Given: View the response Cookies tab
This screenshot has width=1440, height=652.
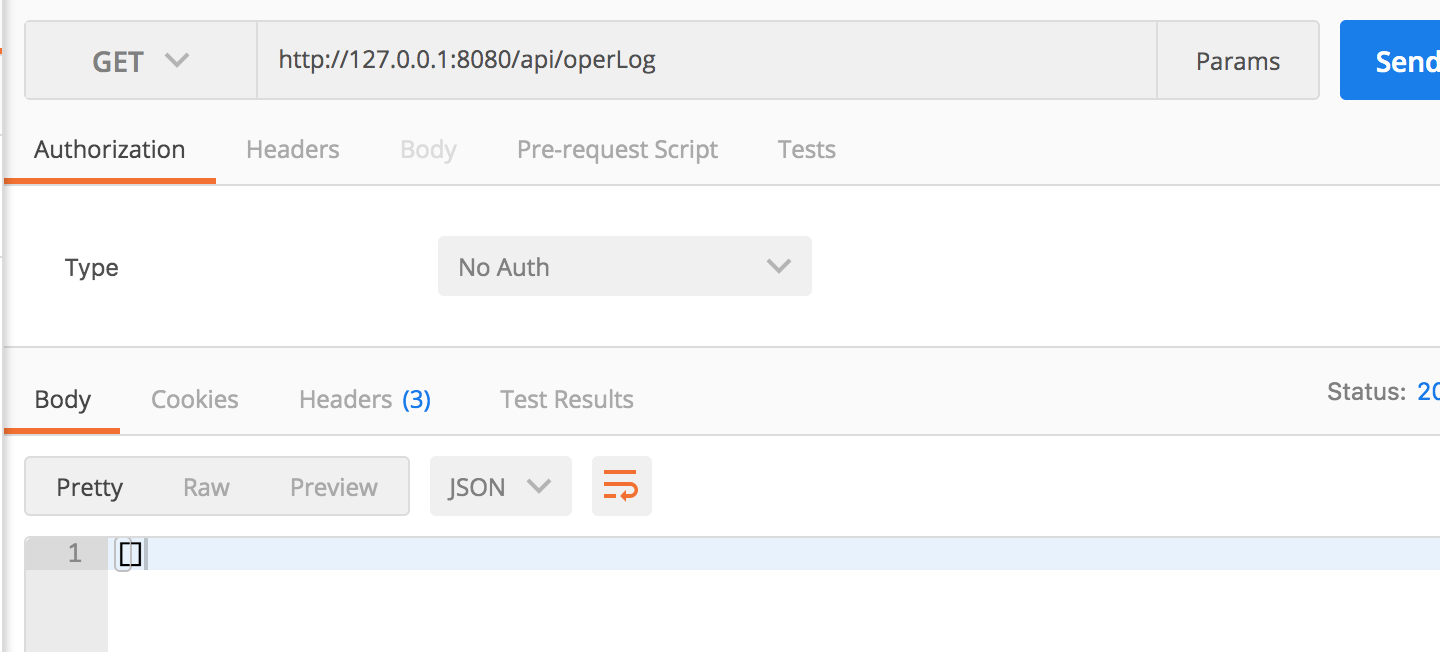Looking at the screenshot, I should [195, 400].
